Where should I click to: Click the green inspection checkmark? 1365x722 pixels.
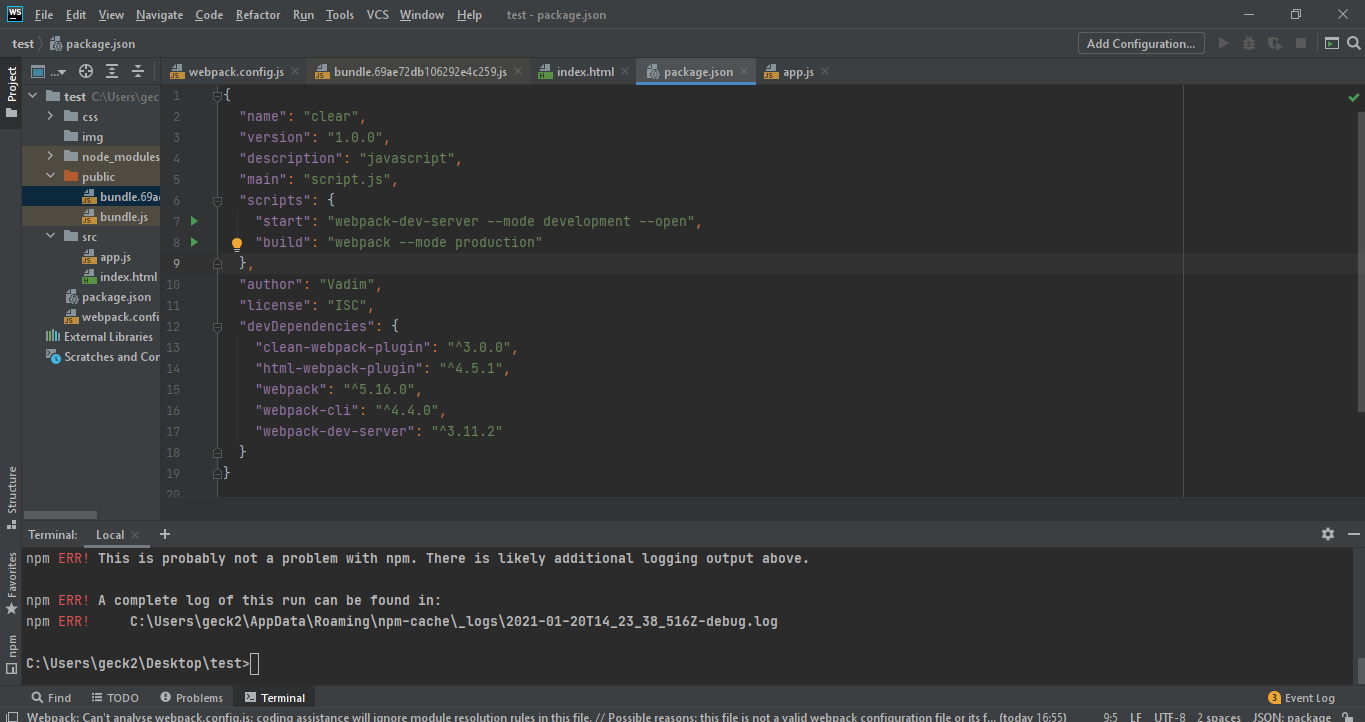[1353, 97]
